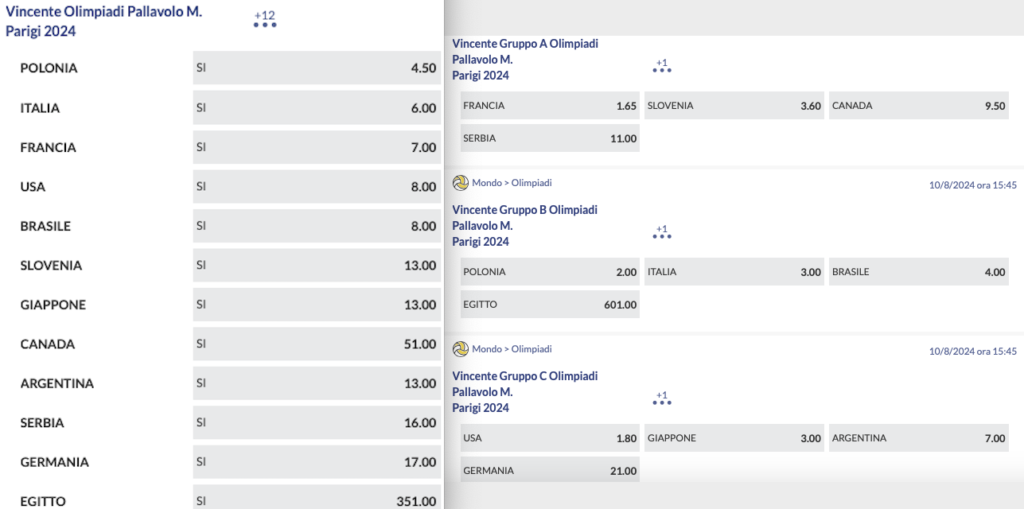Viewport: 1024px width, 509px height.
Task: Select Italia Group B odds 3.00
Action: [x=735, y=272]
